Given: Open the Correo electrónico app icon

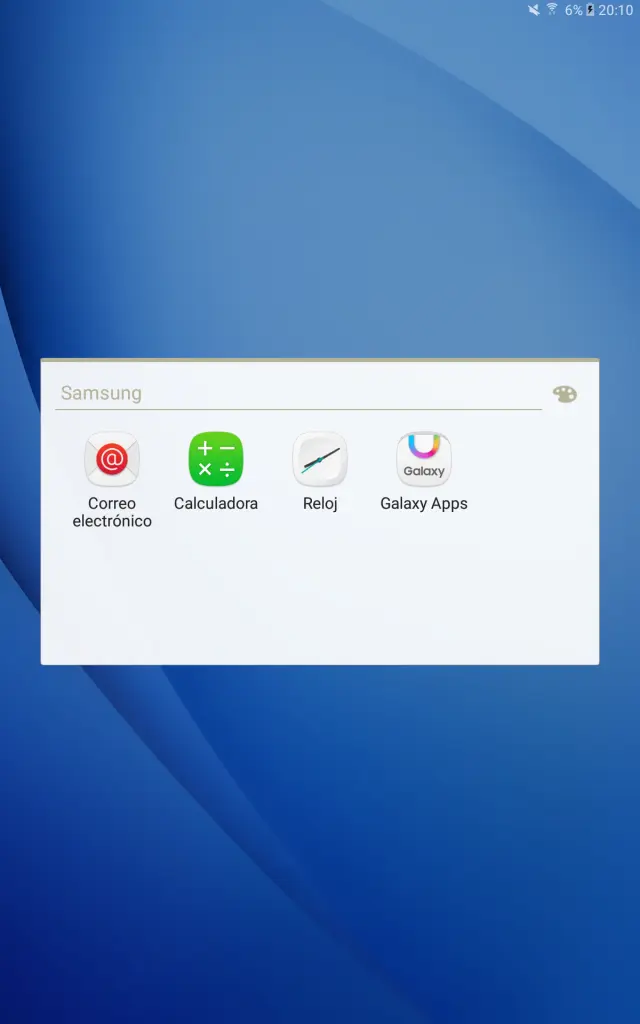Looking at the screenshot, I should pos(112,460).
